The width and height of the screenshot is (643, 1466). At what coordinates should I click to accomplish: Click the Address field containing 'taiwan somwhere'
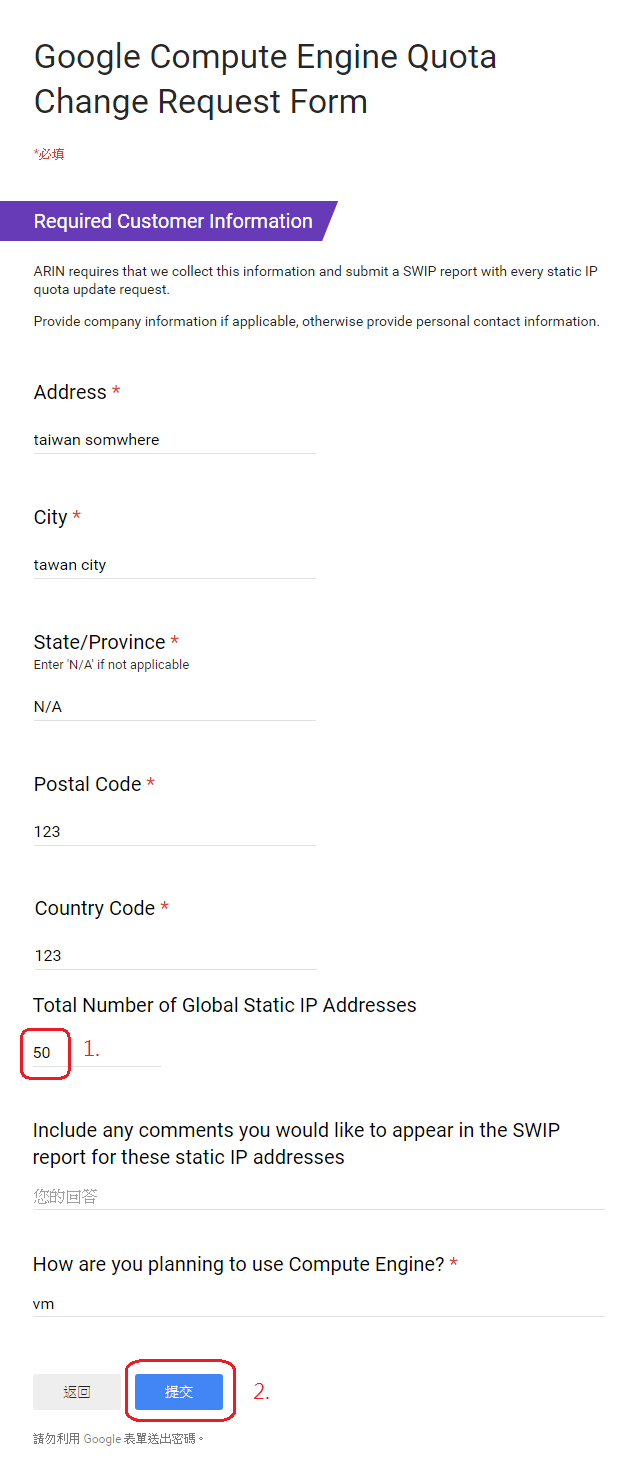174,440
